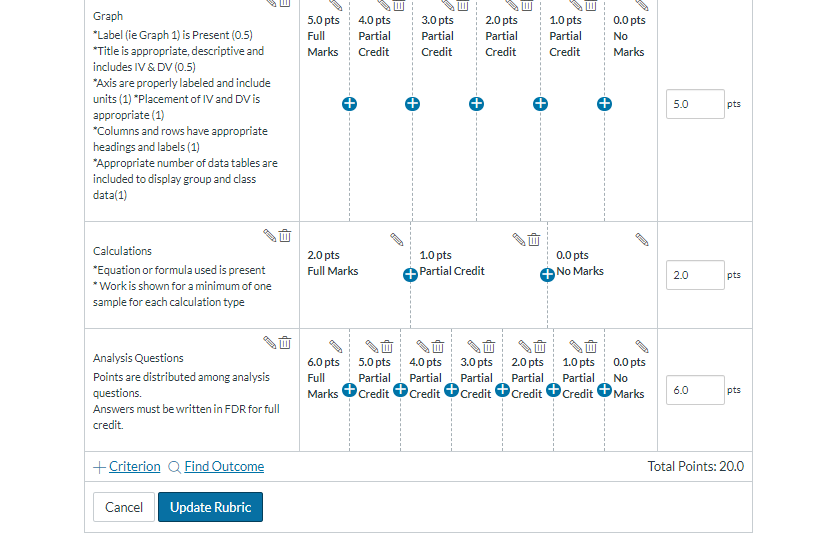Add rating between Calculations Full Marks and Partial Credit

coord(410,275)
